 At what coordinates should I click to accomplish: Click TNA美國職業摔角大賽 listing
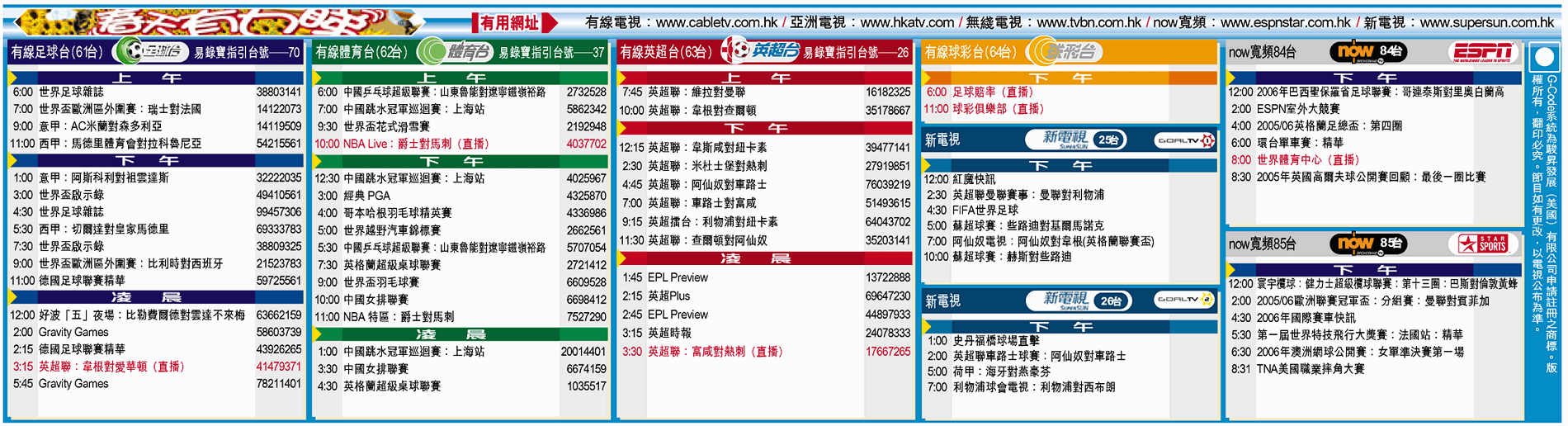tap(1311, 369)
